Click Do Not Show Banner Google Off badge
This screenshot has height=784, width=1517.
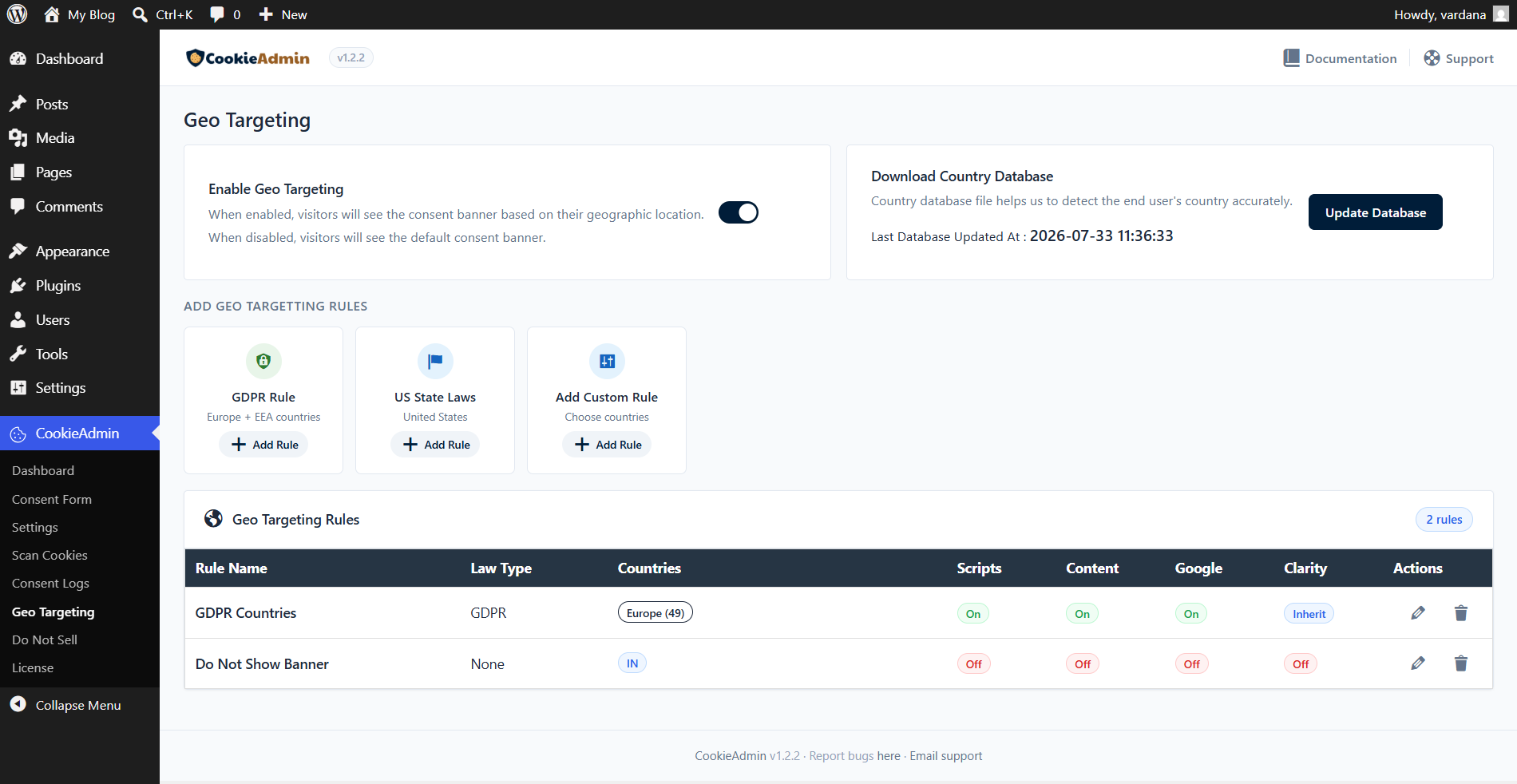pyautogui.click(x=1192, y=664)
